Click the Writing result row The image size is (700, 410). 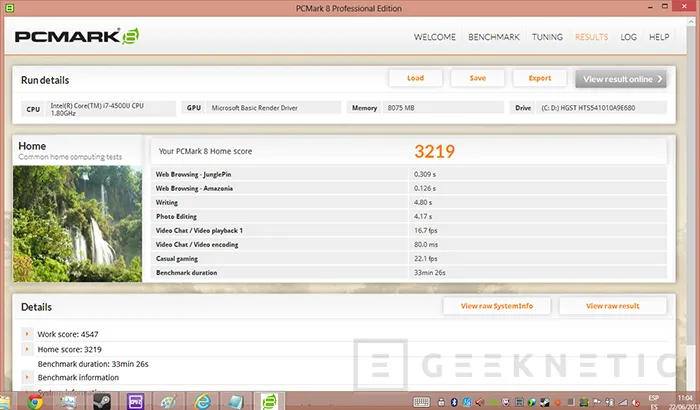tap(409, 202)
